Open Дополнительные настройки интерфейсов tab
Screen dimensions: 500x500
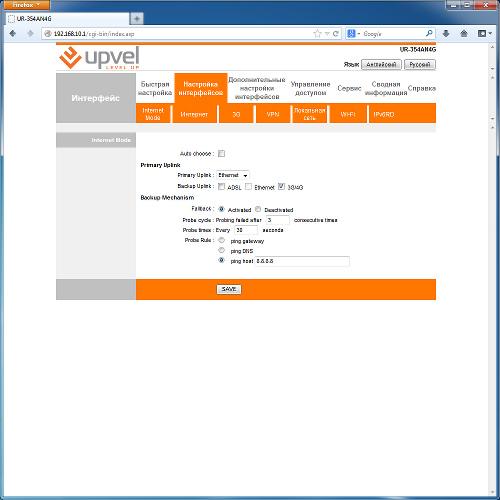pyautogui.click(x=257, y=88)
